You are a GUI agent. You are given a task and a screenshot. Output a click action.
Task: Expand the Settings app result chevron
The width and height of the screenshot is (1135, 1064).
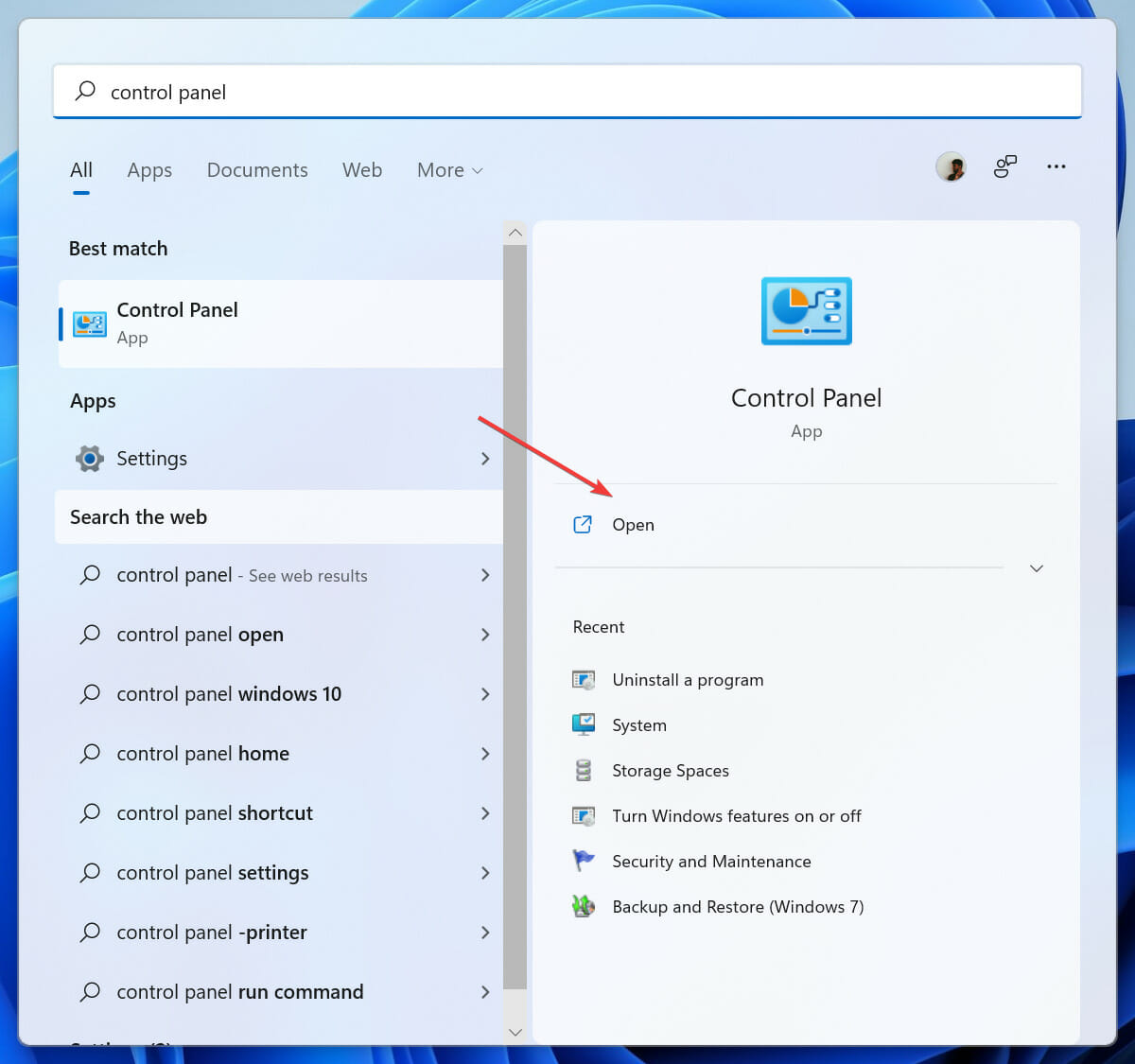pos(485,459)
